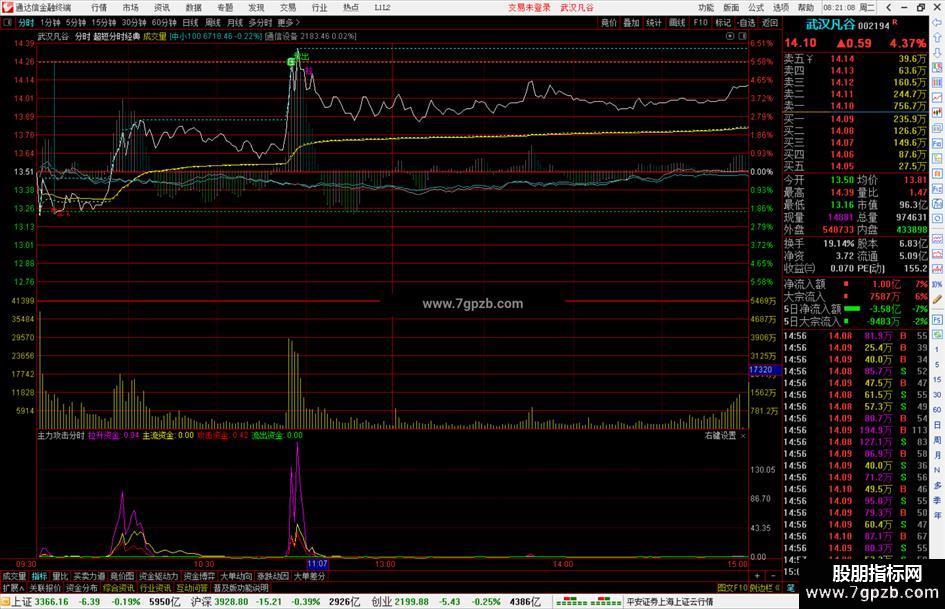Select the 大单动向 indicator tab

(236, 576)
